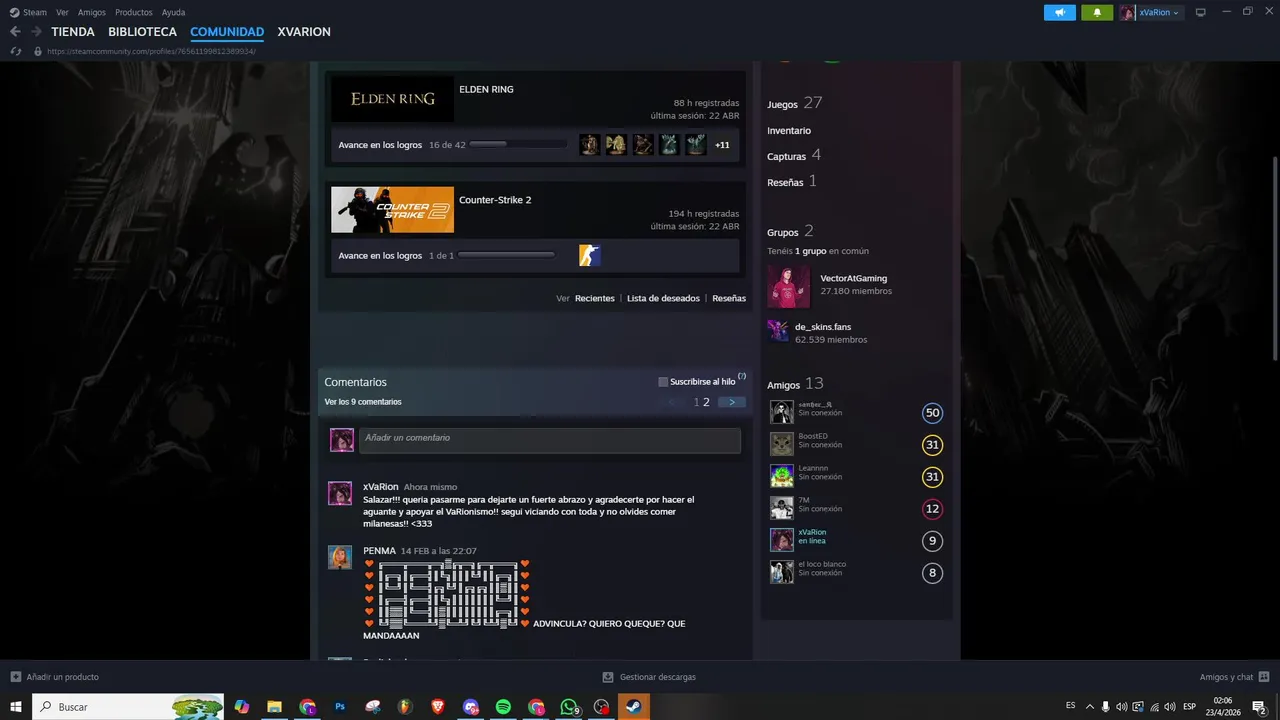Open the Amigos 13 sidebar link
The image size is (1280, 720).
pyautogui.click(x=795, y=384)
